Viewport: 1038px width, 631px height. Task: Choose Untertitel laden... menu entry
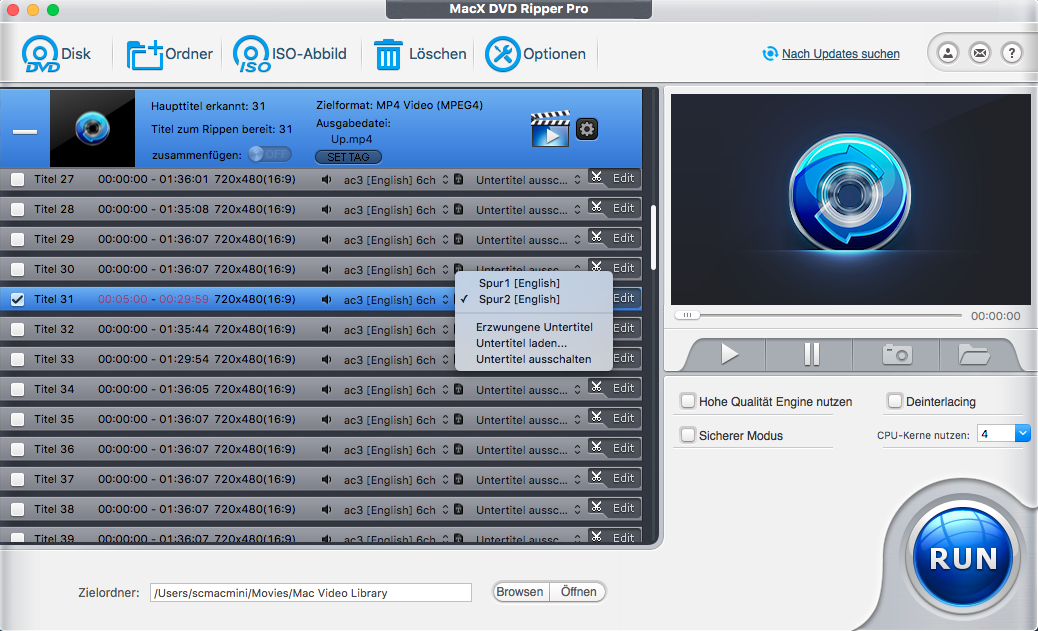(x=534, y=343)
